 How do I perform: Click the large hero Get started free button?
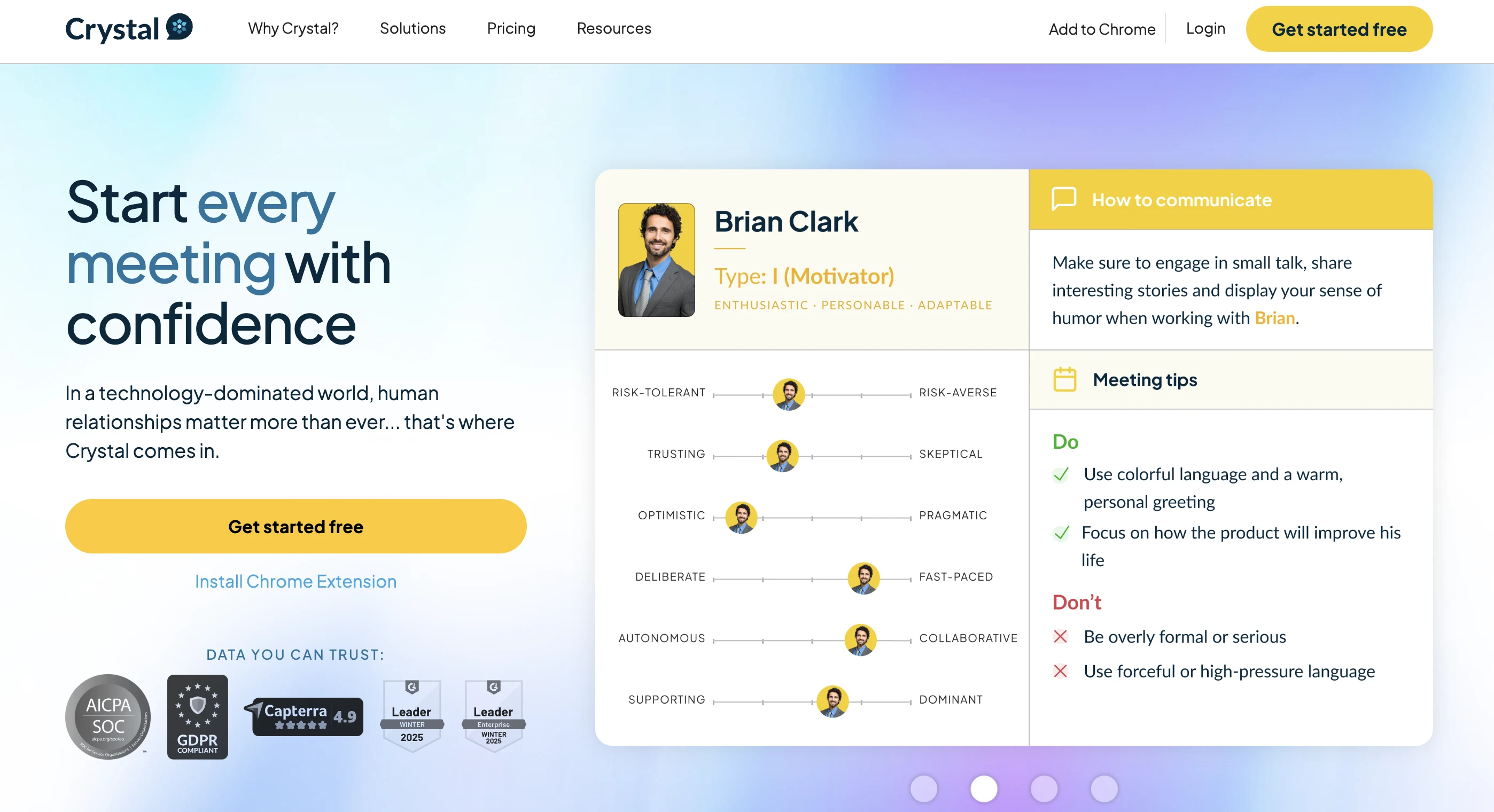tap(296, 526)
